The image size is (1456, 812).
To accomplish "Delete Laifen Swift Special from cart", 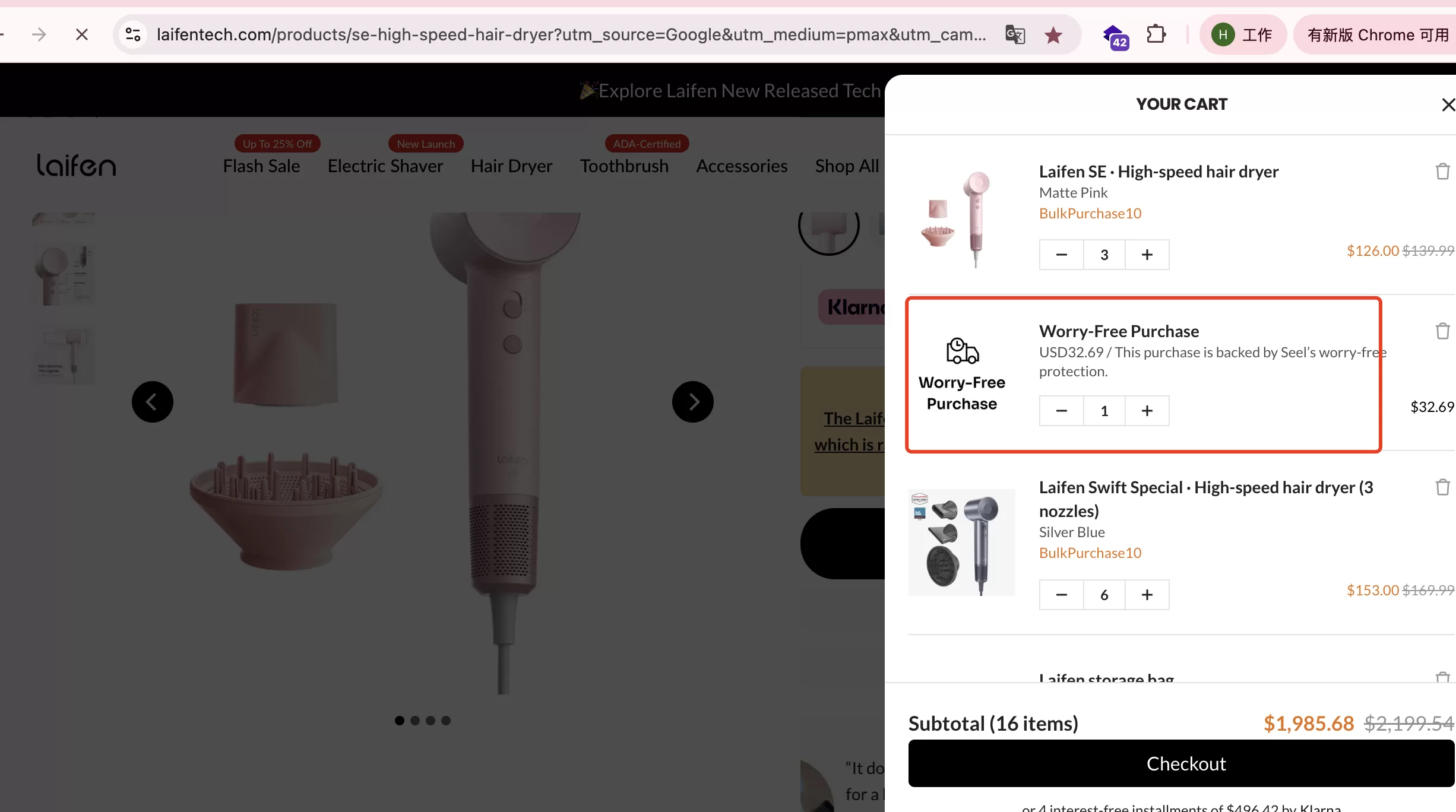I will coord(1442,487).
